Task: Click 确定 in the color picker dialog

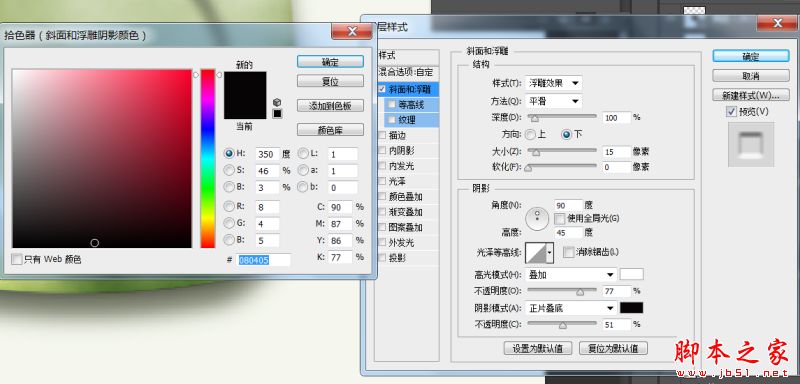Action: click(330, 62)
